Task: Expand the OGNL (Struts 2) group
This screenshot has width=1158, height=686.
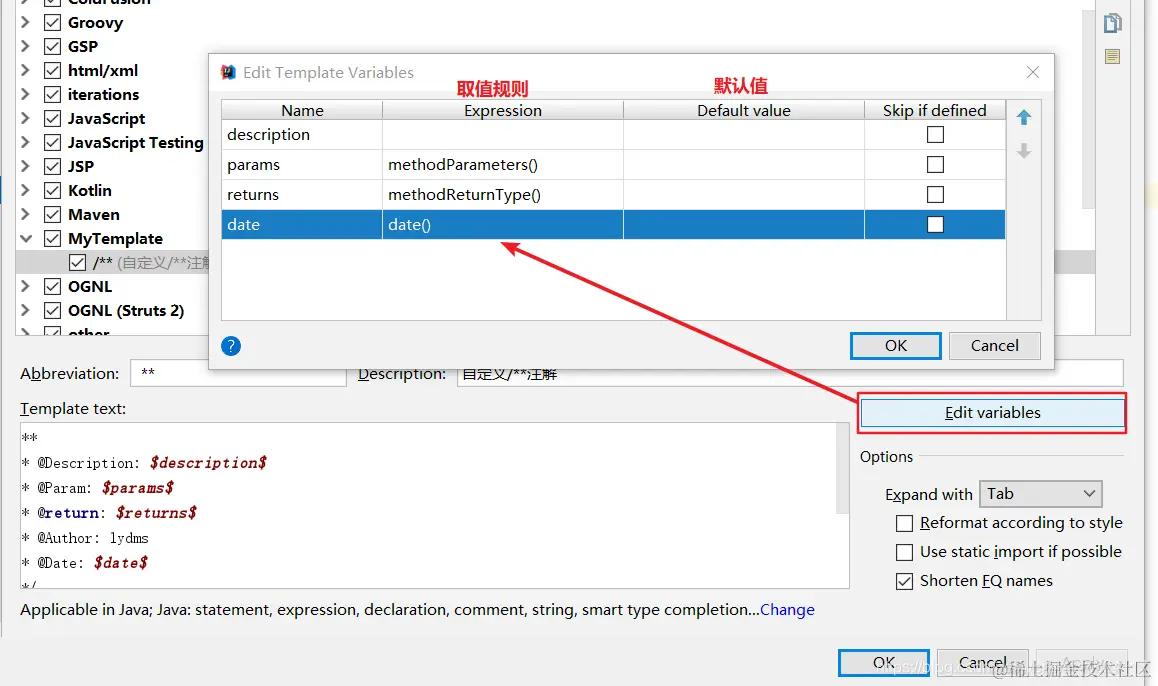Action: tap(25, 310)
